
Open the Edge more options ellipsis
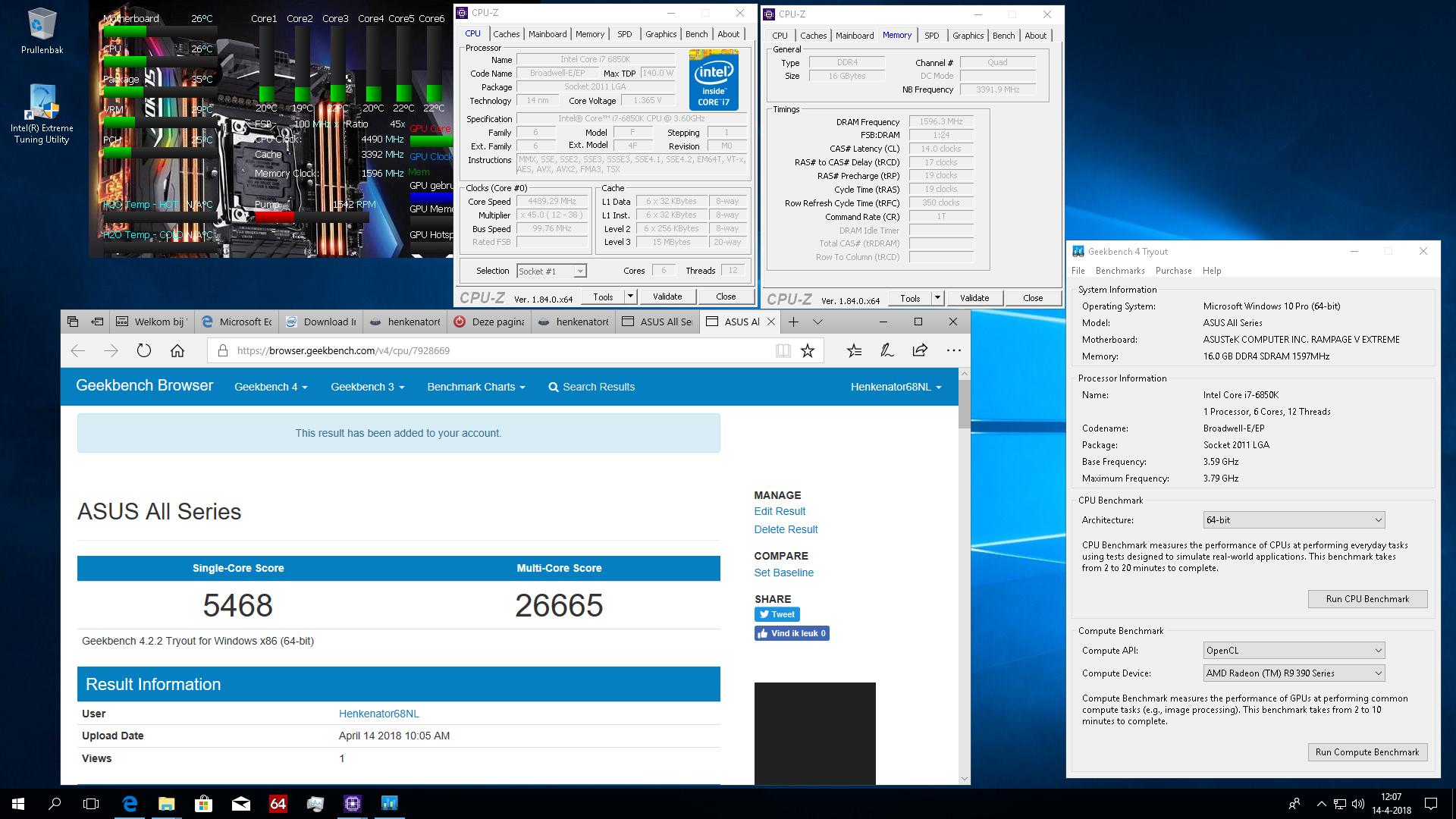pyautogui.click(x=953, y=350)
